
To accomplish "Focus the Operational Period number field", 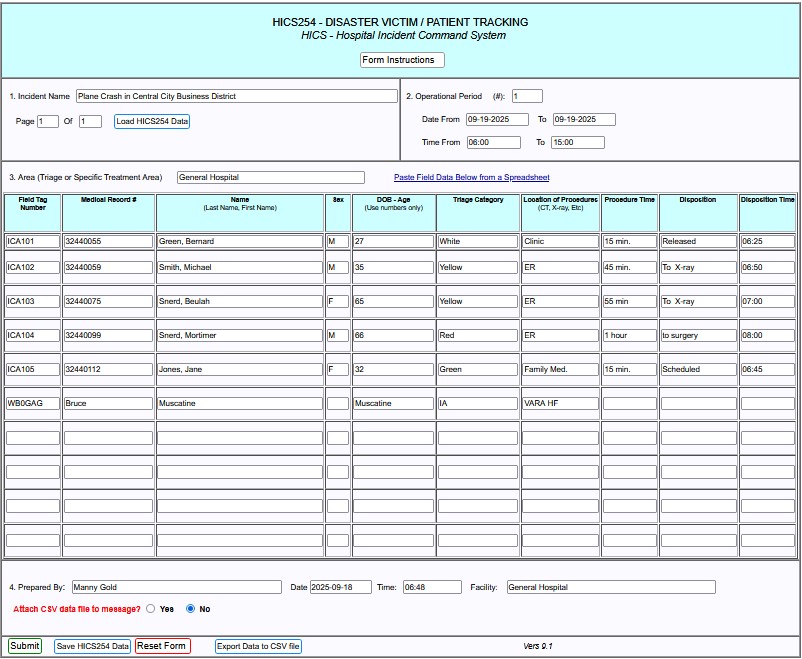I will point(527,97).
